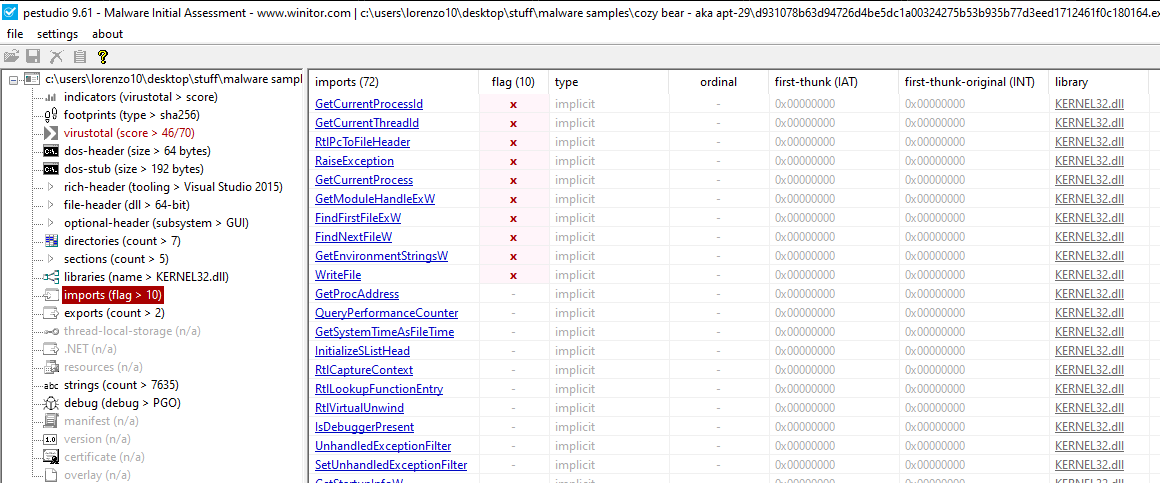Image resolution: width=1160 pixels, height=483 pixels.
Task: Click the footprints icon in tree
Action: [51, 115]
